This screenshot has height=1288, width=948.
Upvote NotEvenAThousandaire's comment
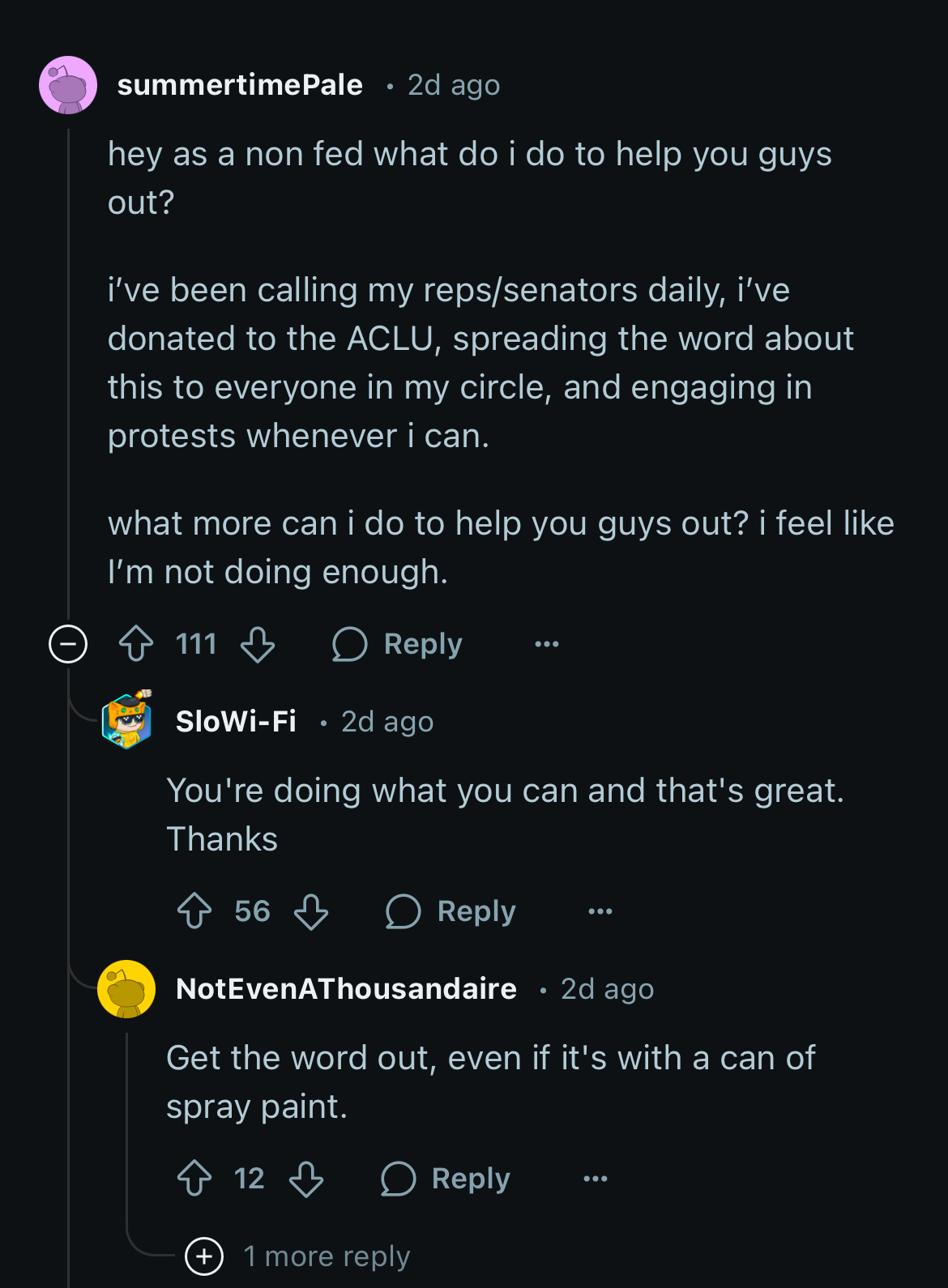click(194, 1179)
